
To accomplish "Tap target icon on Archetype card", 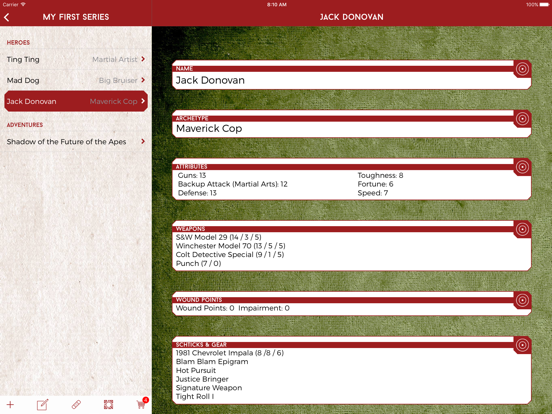I will tap(522, 119).
